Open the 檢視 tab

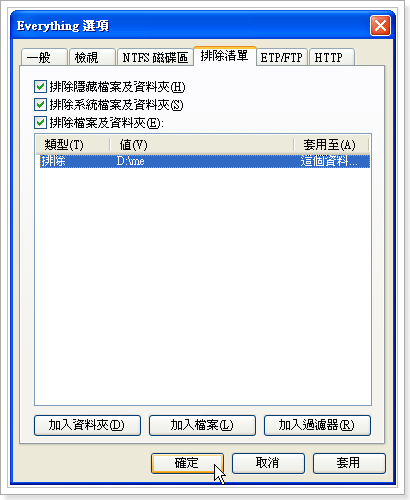92,57
